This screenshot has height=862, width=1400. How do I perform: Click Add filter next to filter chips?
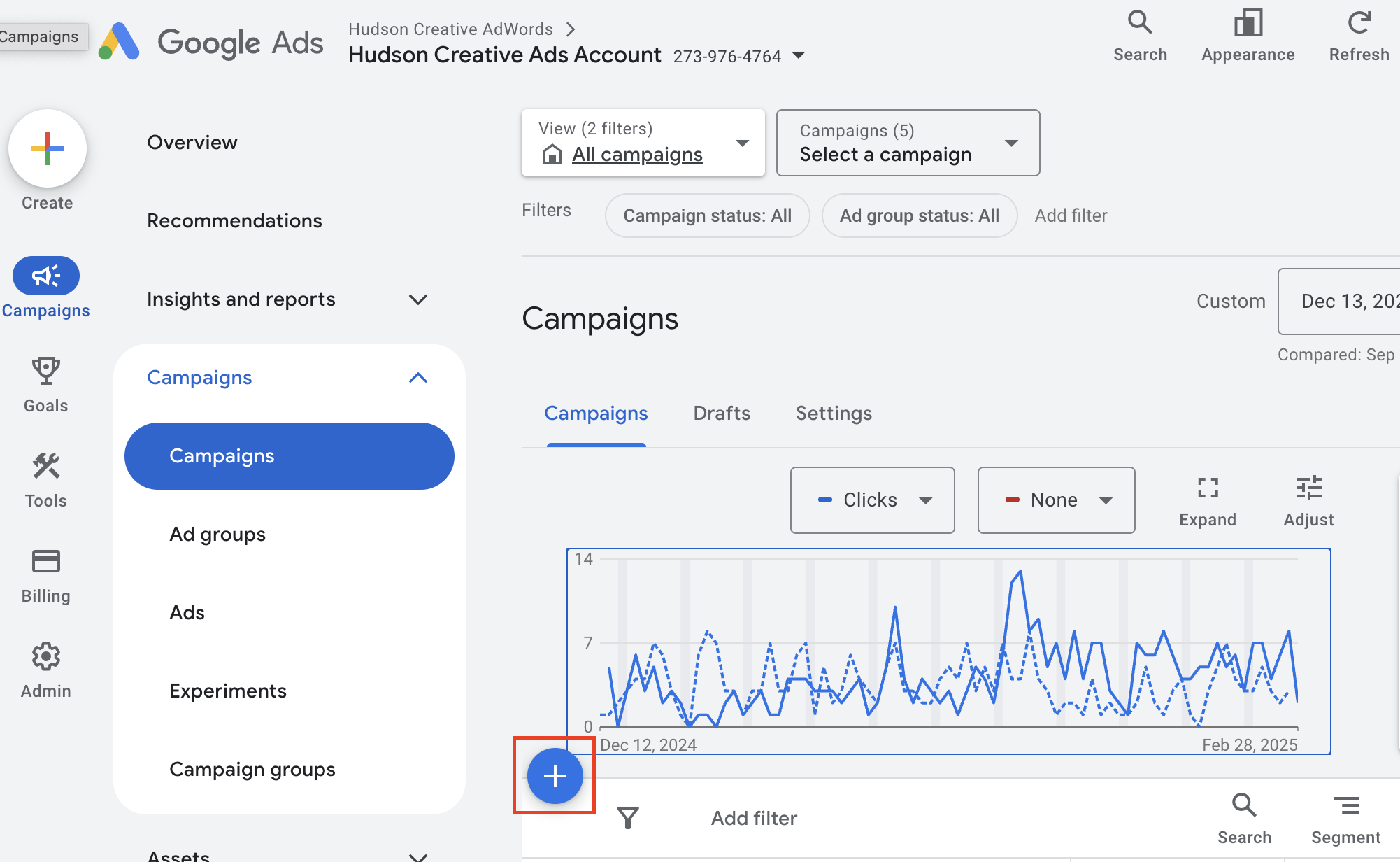pos(1071,215)
